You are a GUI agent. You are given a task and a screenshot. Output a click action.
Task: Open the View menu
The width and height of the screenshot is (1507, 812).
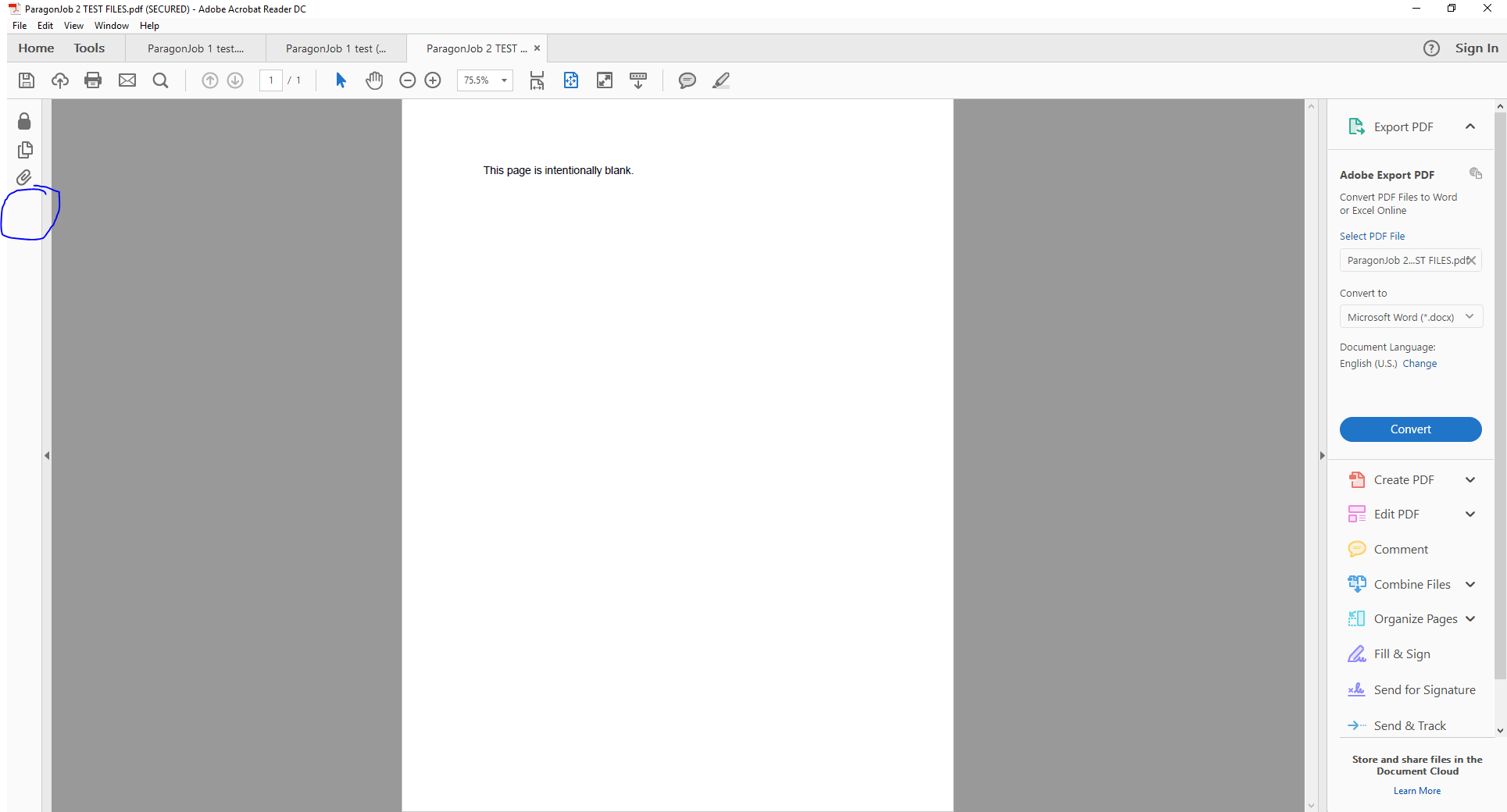73,26
